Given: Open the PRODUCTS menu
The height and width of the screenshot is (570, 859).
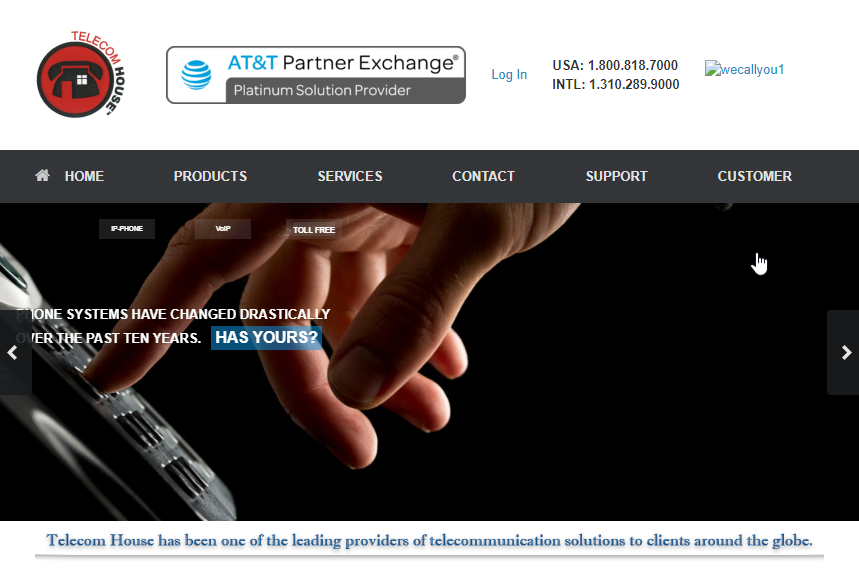Looking at the screenshot, I should coord(210,176).
